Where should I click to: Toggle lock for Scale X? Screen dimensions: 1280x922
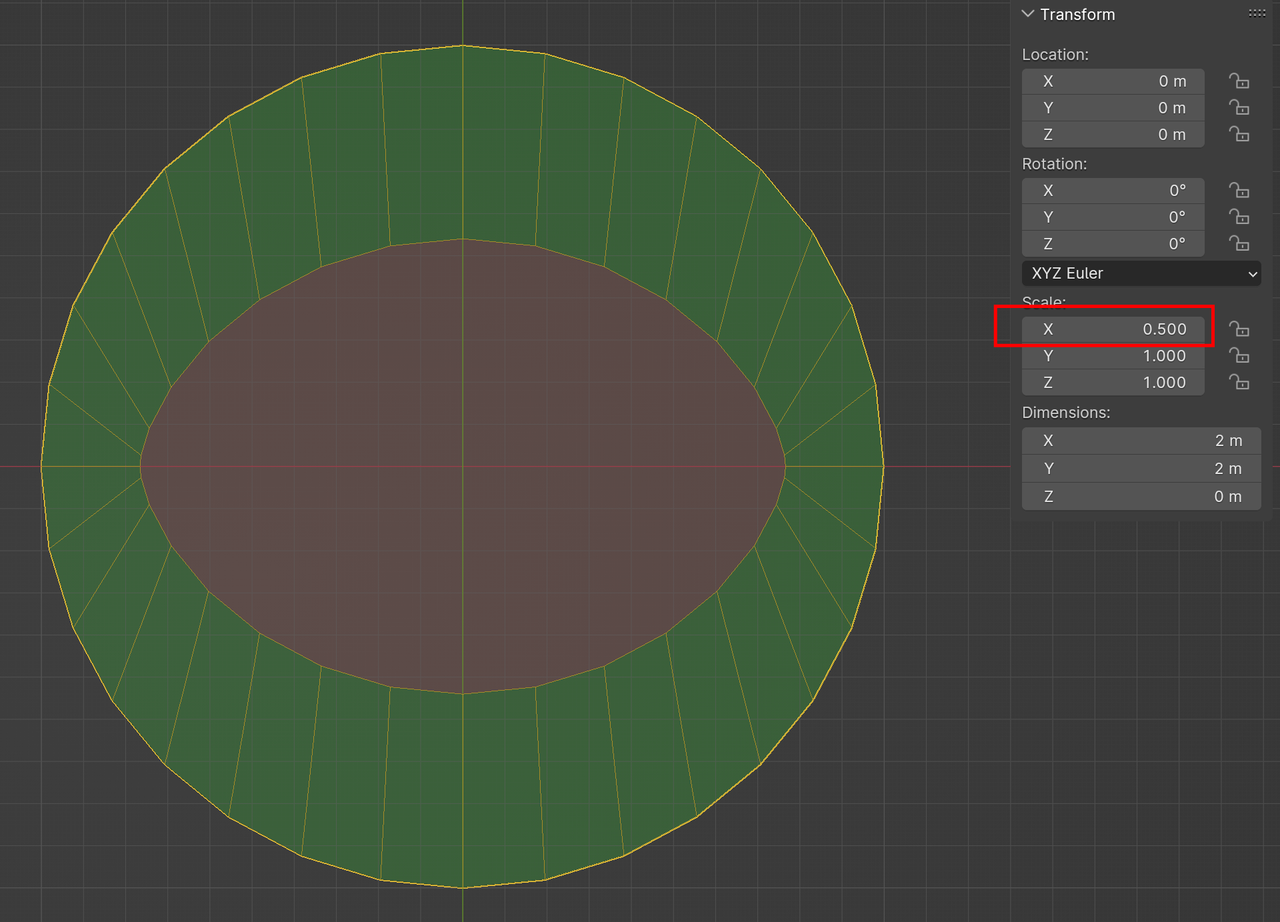[x=1239, y=329]
